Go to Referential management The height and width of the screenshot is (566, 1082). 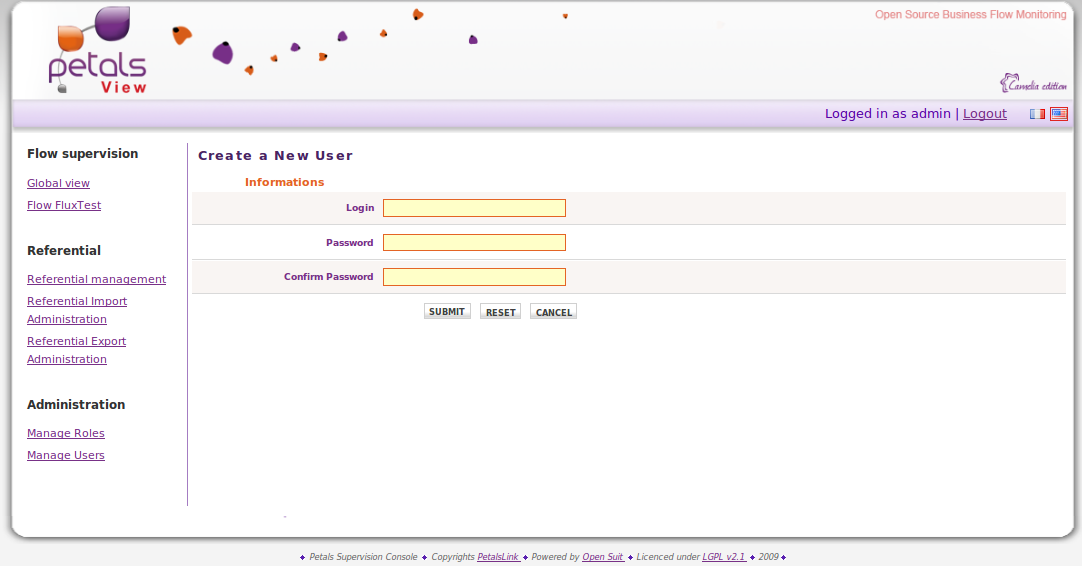pyautogui.click(x=96, y=280)
